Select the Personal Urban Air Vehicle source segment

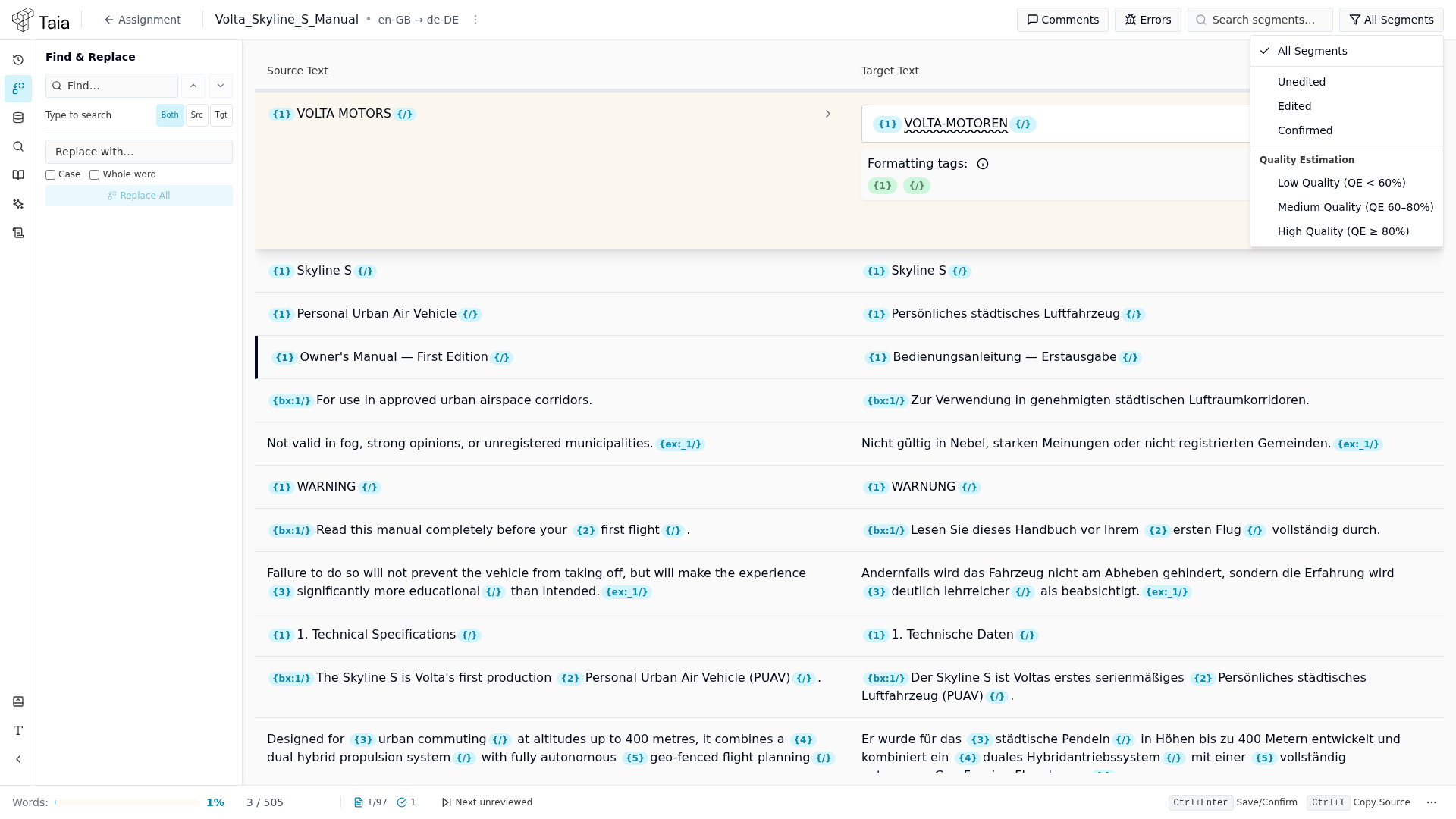coord(552,314)
